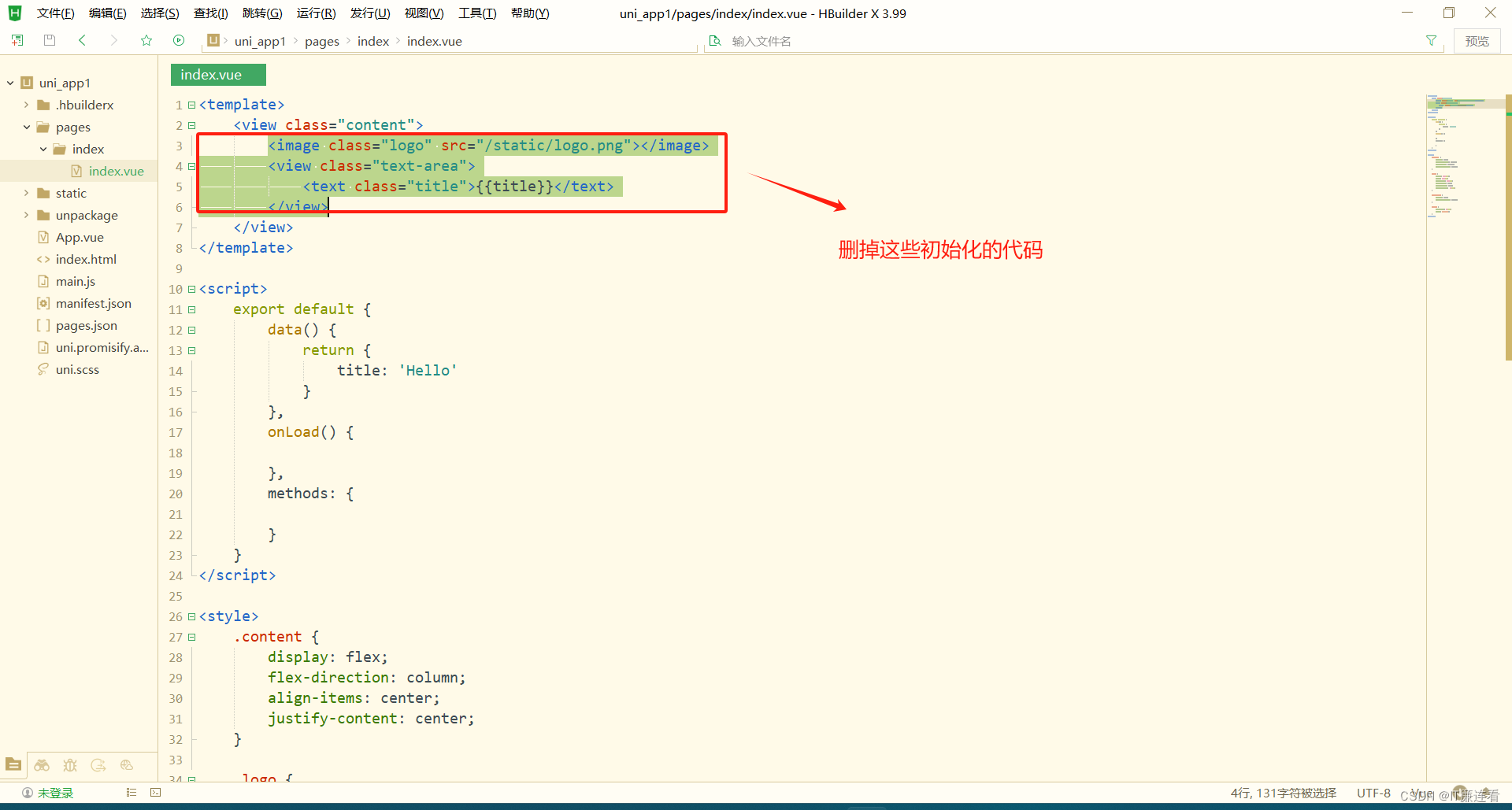Fold the template block at line 1
The height and width of the screenshot is (810, 1512).
191,105
